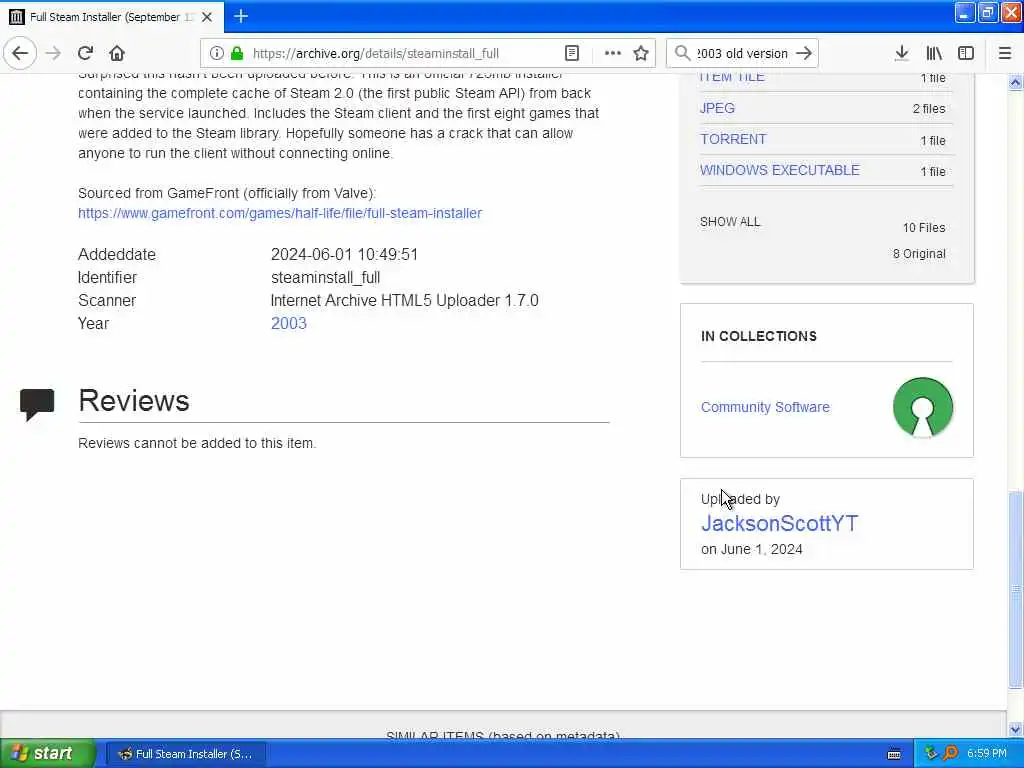Download the TORRENT file
This screenshot has height=768, width=1024.
tap(733, 139)
